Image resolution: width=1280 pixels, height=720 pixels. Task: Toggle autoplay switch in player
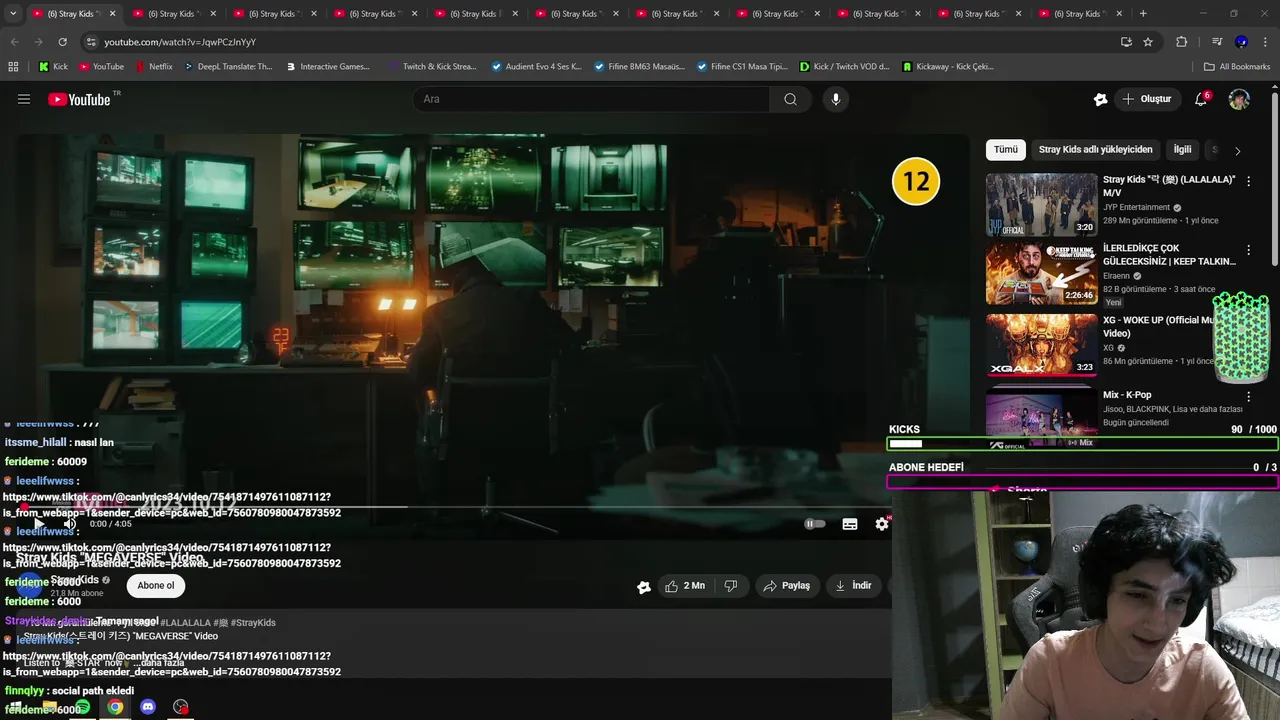coord(815,524)
